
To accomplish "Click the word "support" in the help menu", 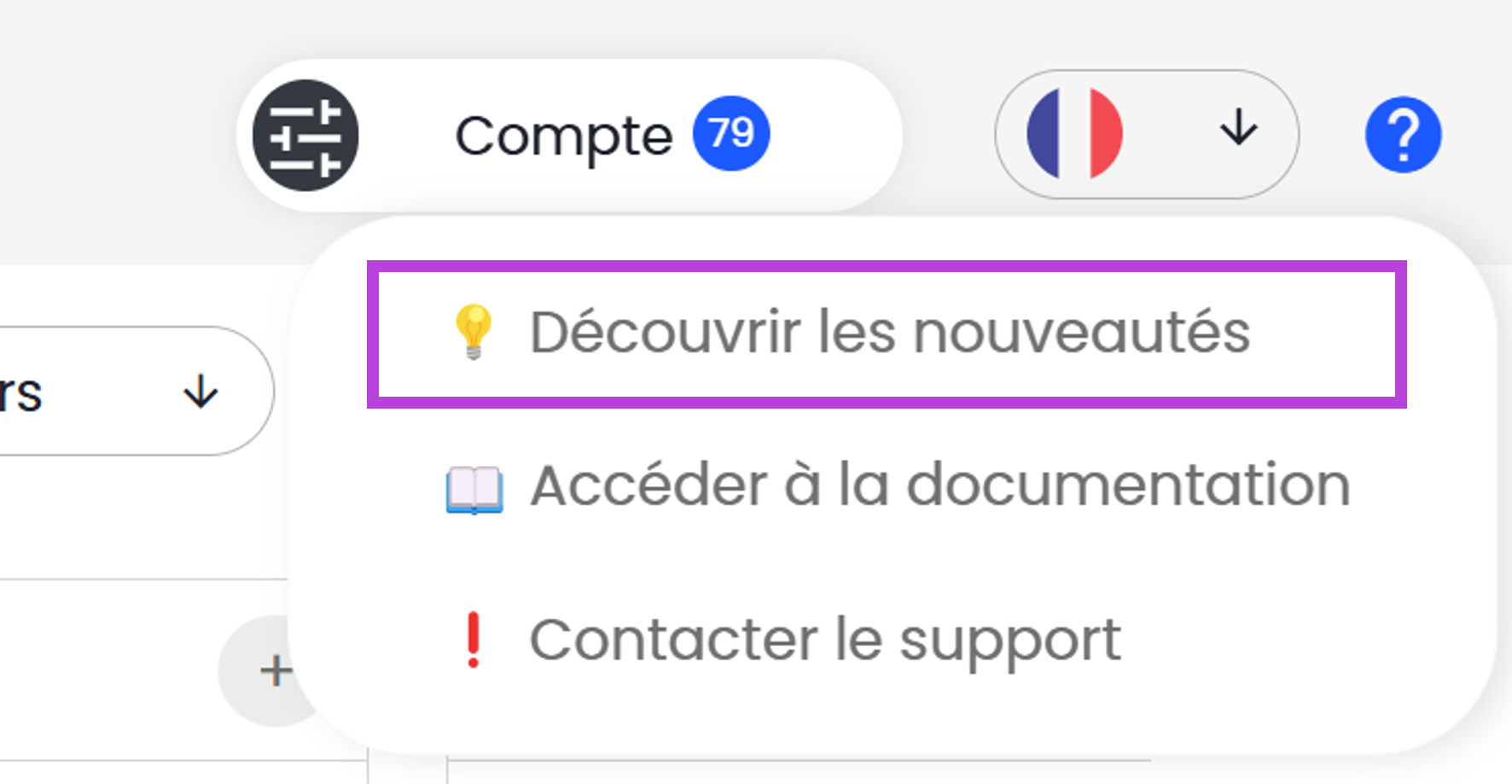I will [1009, 642].
